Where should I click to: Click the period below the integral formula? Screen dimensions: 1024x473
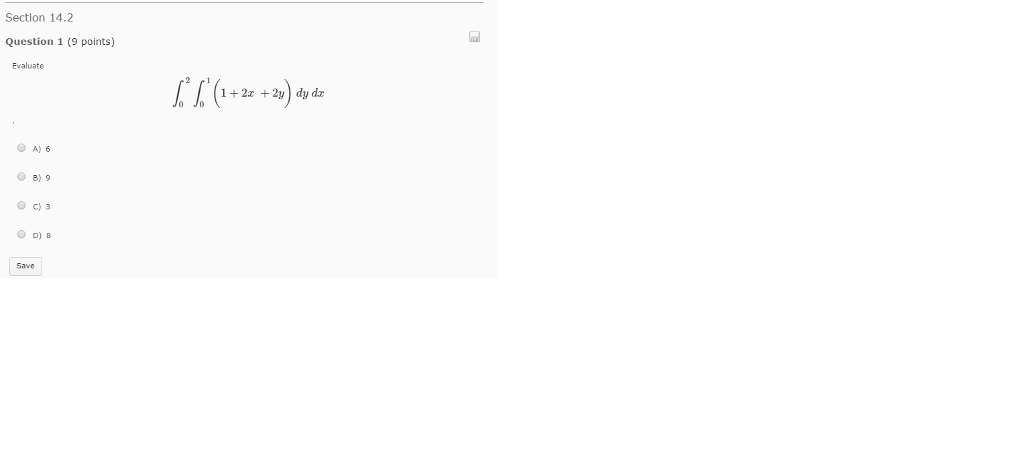click(13, 122)
